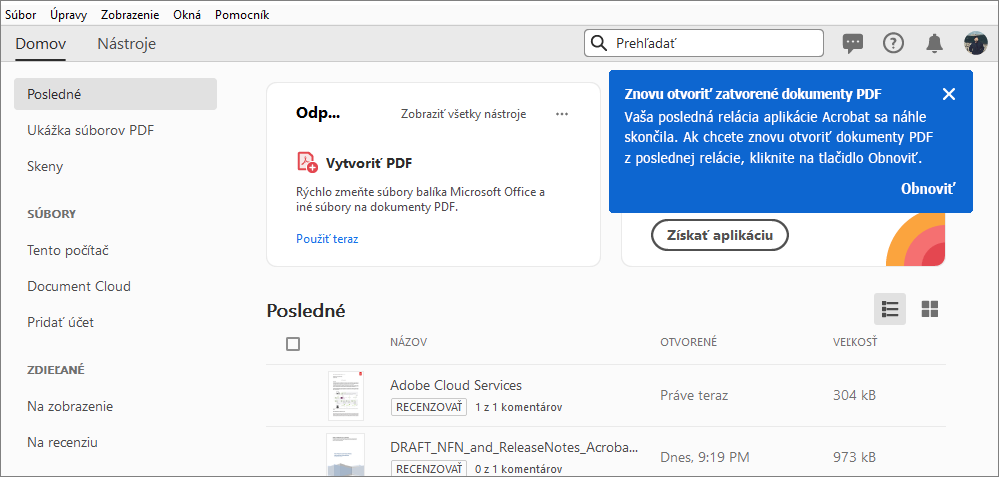Switch to grid thumbnail view
This screenshot has width=999, height=477.
pyautogui.click(x=930, y=309)
